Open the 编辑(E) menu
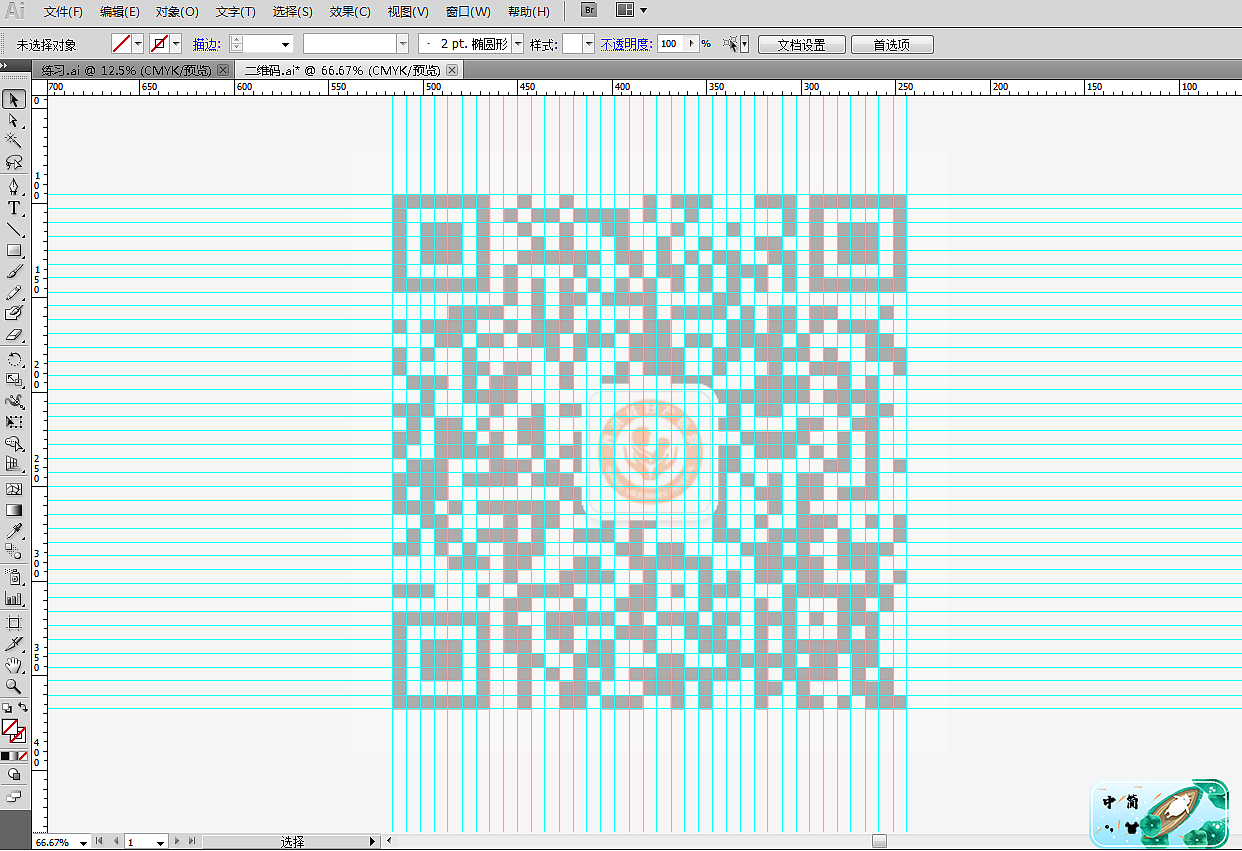This screenshot has height=851, width=1242. 120,11
